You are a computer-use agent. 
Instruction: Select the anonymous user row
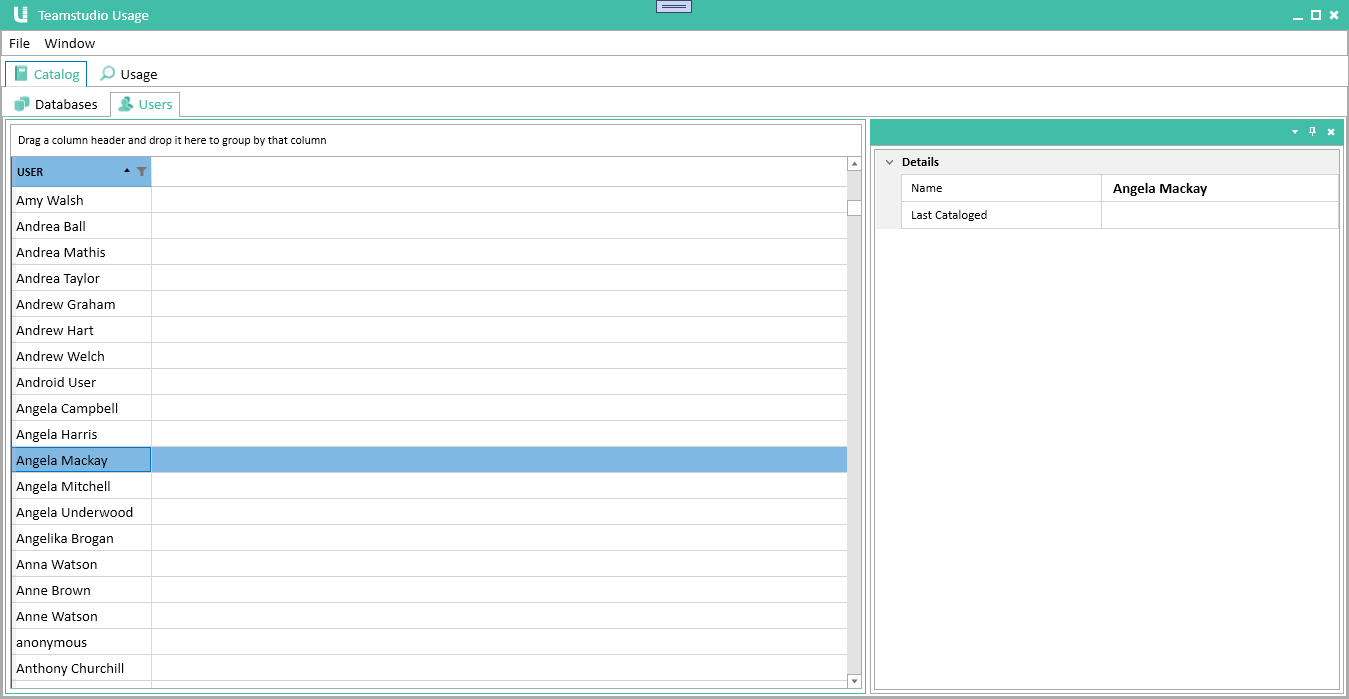pos(51,642)
